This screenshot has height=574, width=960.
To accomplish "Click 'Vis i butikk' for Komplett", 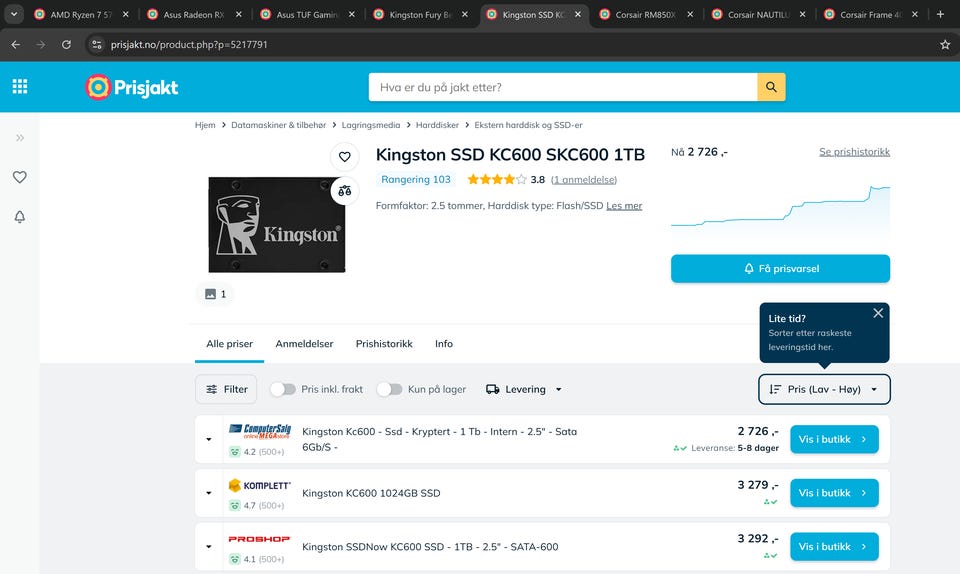I will point(834,493).
